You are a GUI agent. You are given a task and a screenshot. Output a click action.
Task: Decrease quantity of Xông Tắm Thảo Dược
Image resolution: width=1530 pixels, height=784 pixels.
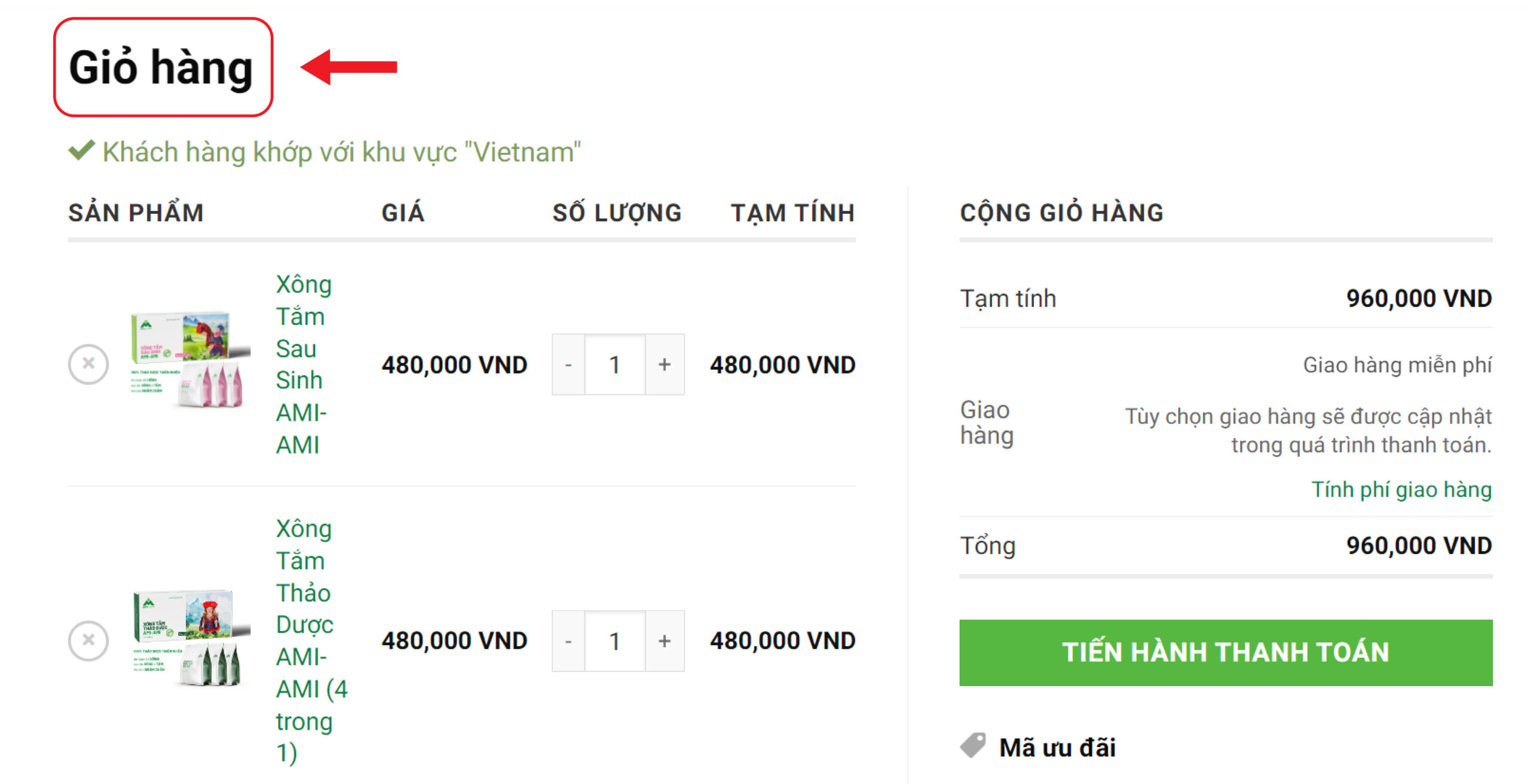[x=568, y=641]
